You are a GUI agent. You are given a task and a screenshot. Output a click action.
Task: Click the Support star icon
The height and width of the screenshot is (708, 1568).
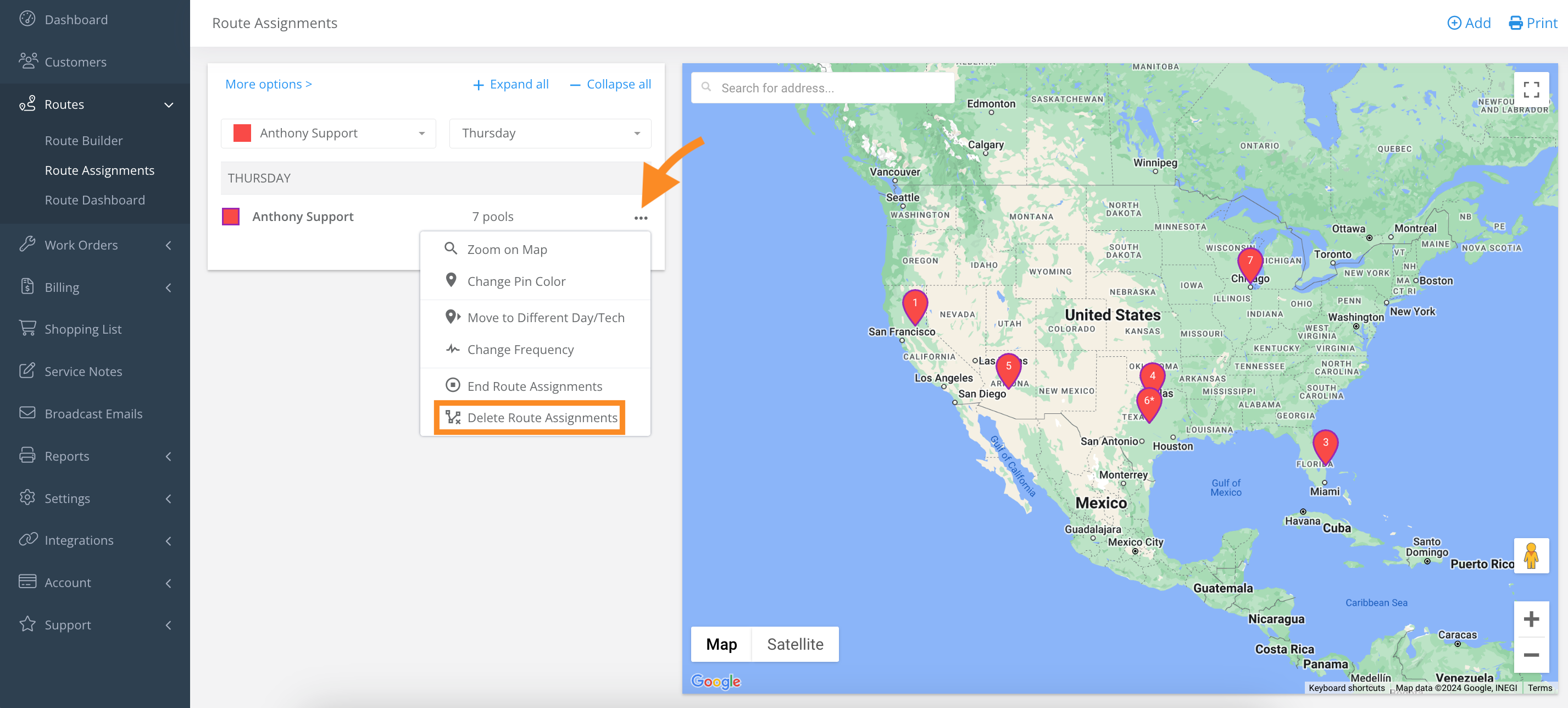tap(27, 624)
